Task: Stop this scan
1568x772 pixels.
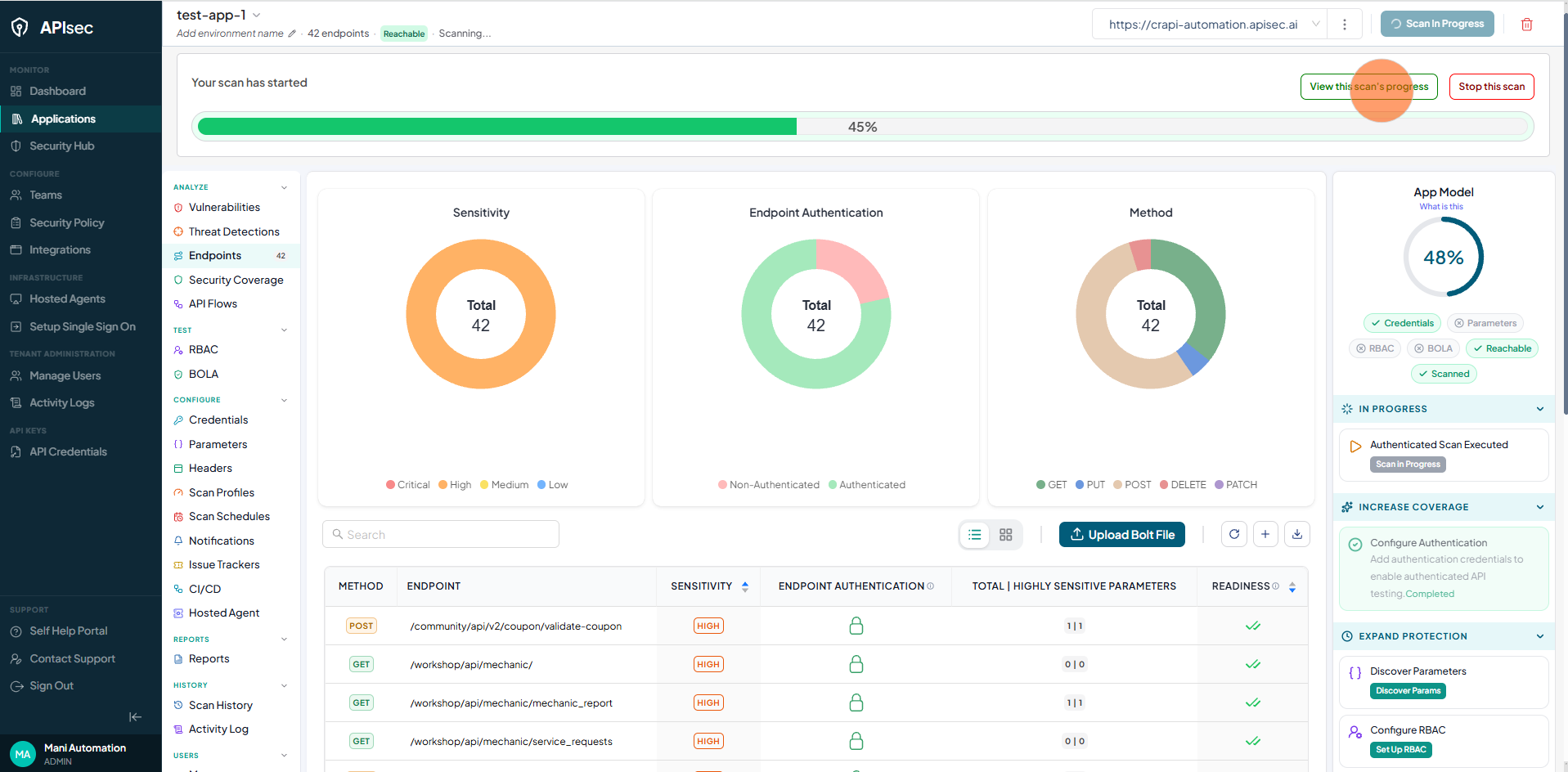Action: click(x=1491, y=87)
